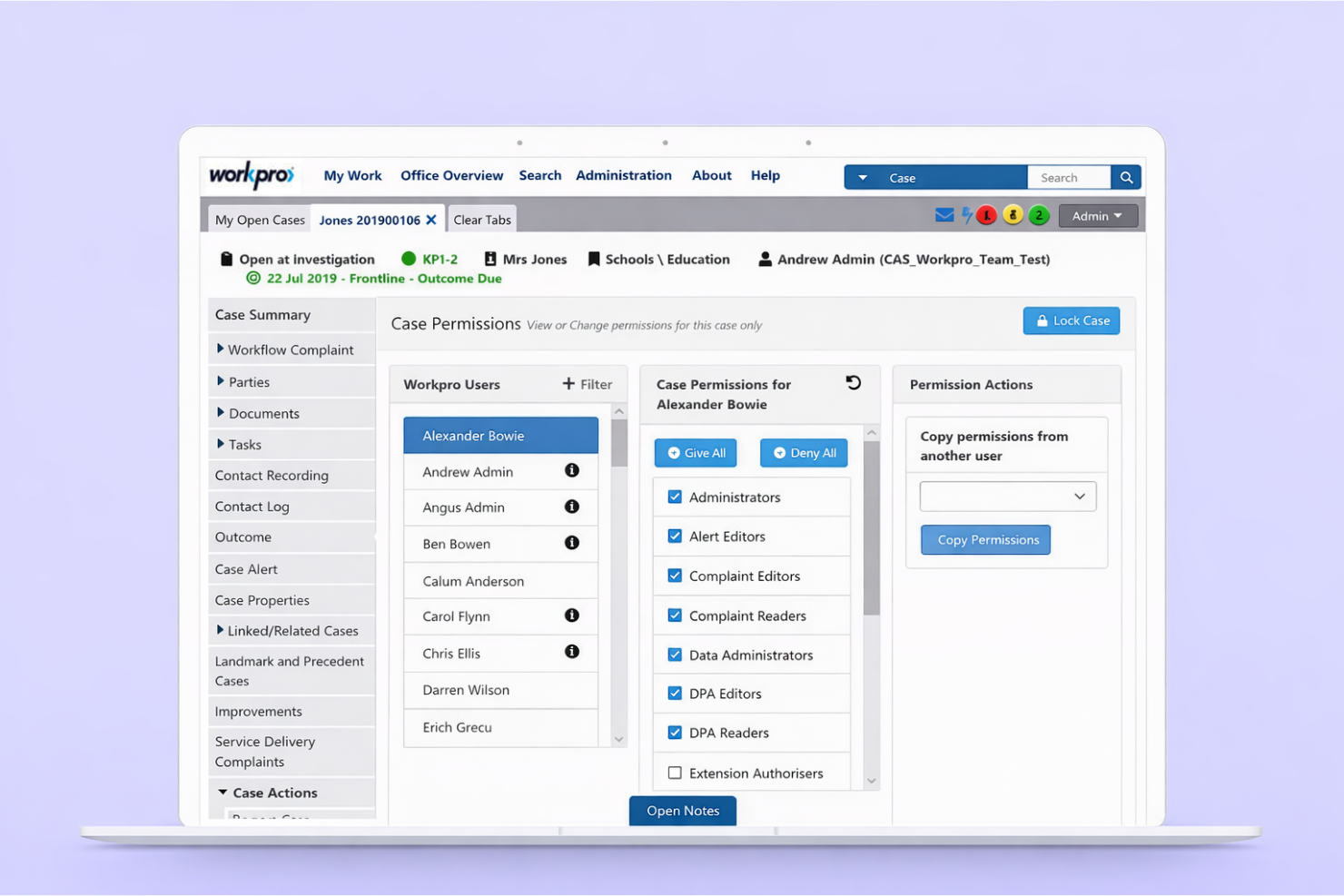View info icon next to Andrew Admin
Image resolution: width=1344 pixels, height=896 pixels.
tap(572, 471)
